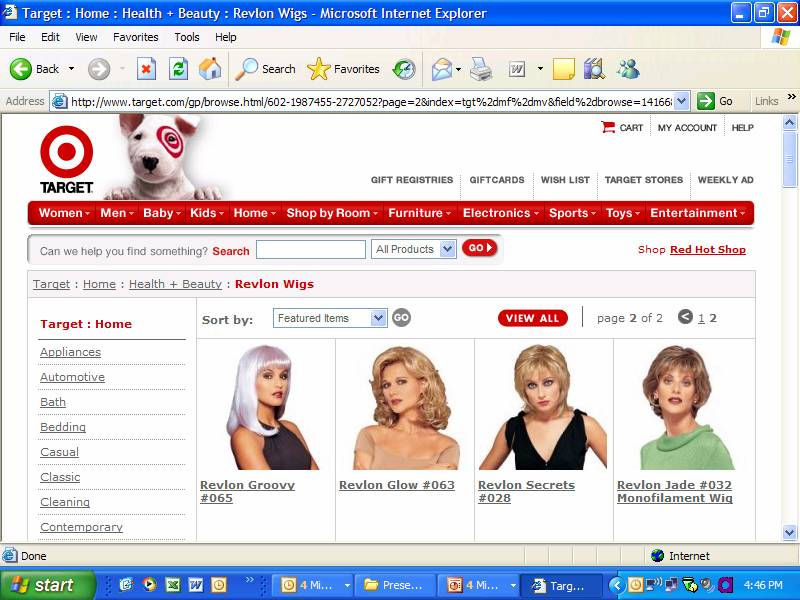
Task: Expand the address bar dropdown
Action: [x=682, y=101]
